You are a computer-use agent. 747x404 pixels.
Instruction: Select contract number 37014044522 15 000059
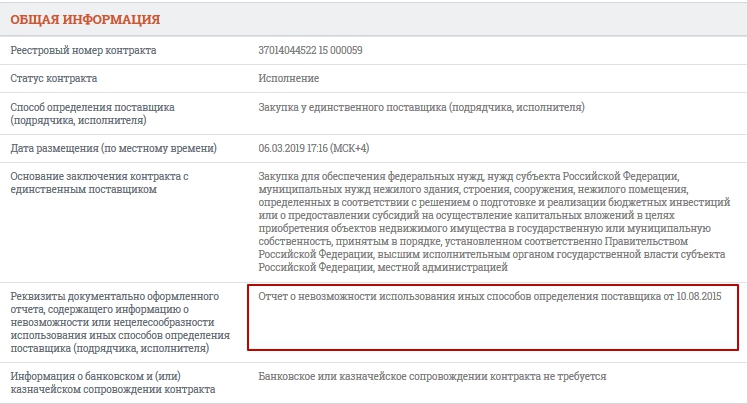point(310,50)
